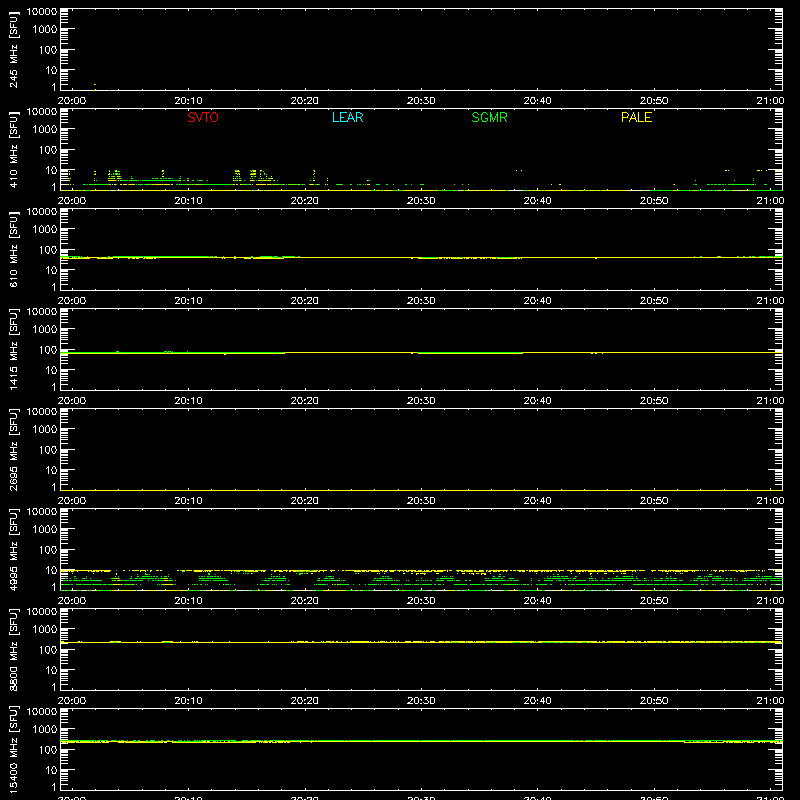The image size is (800, 800).
Task: Select the 15400 MHz [SFU] axis title
Action: pos(13,749)
